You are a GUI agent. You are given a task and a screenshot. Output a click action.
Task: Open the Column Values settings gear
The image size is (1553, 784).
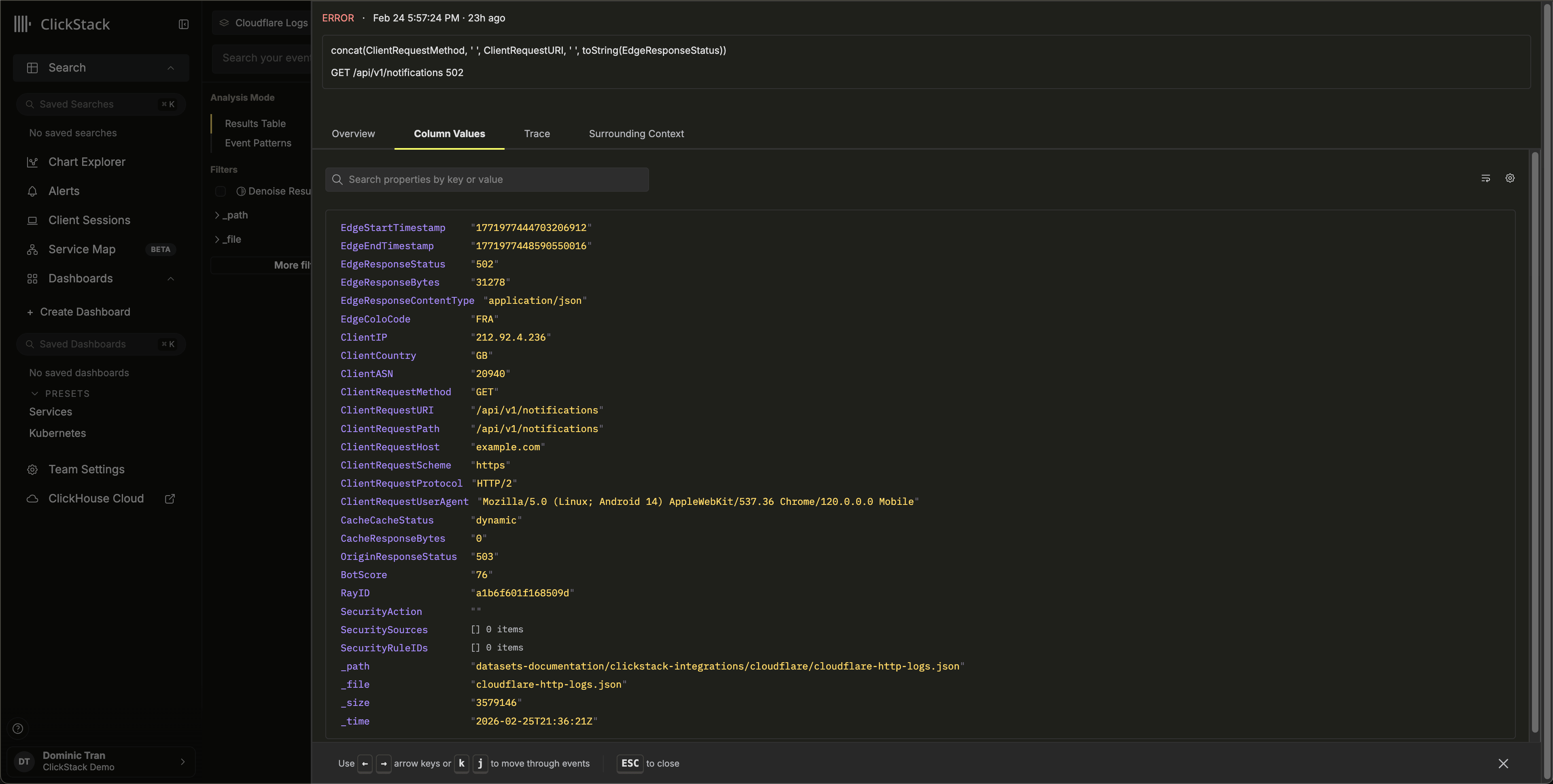(x=1510, y=178)
